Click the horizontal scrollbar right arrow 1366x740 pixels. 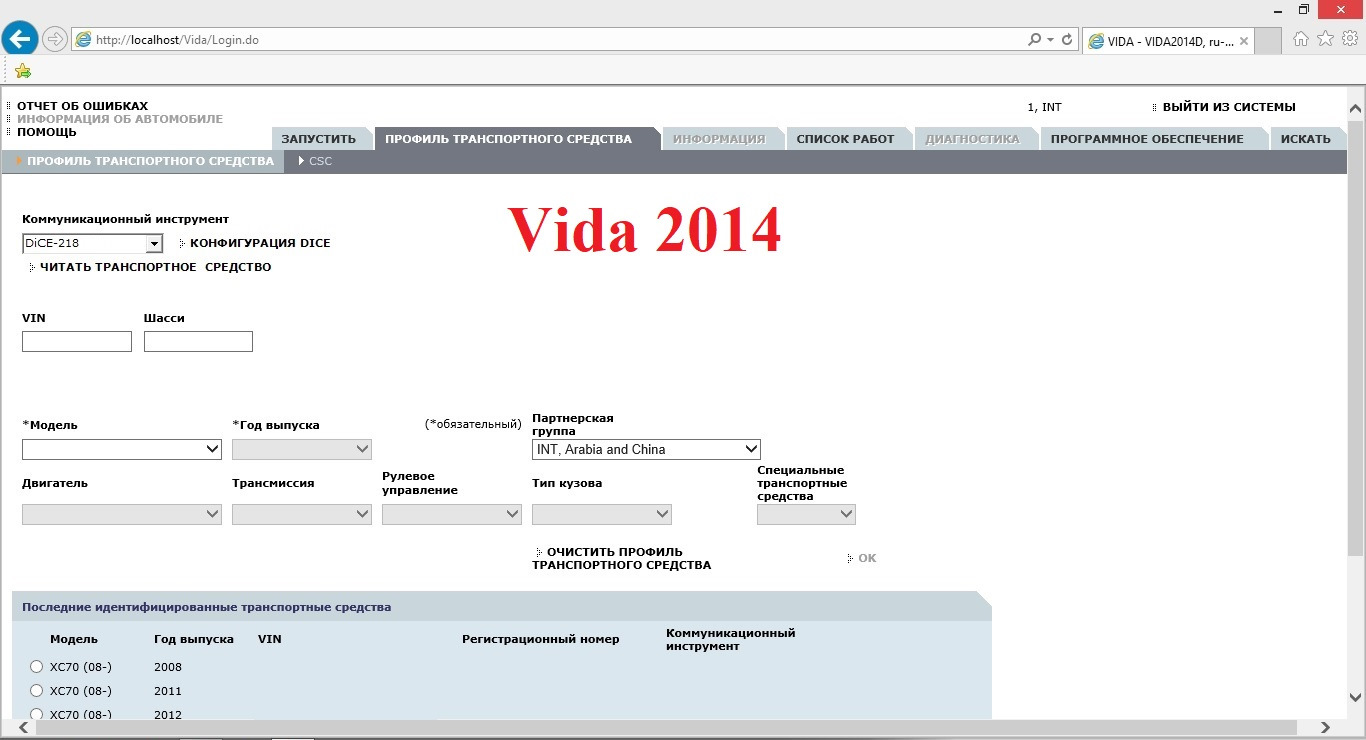1326,728
